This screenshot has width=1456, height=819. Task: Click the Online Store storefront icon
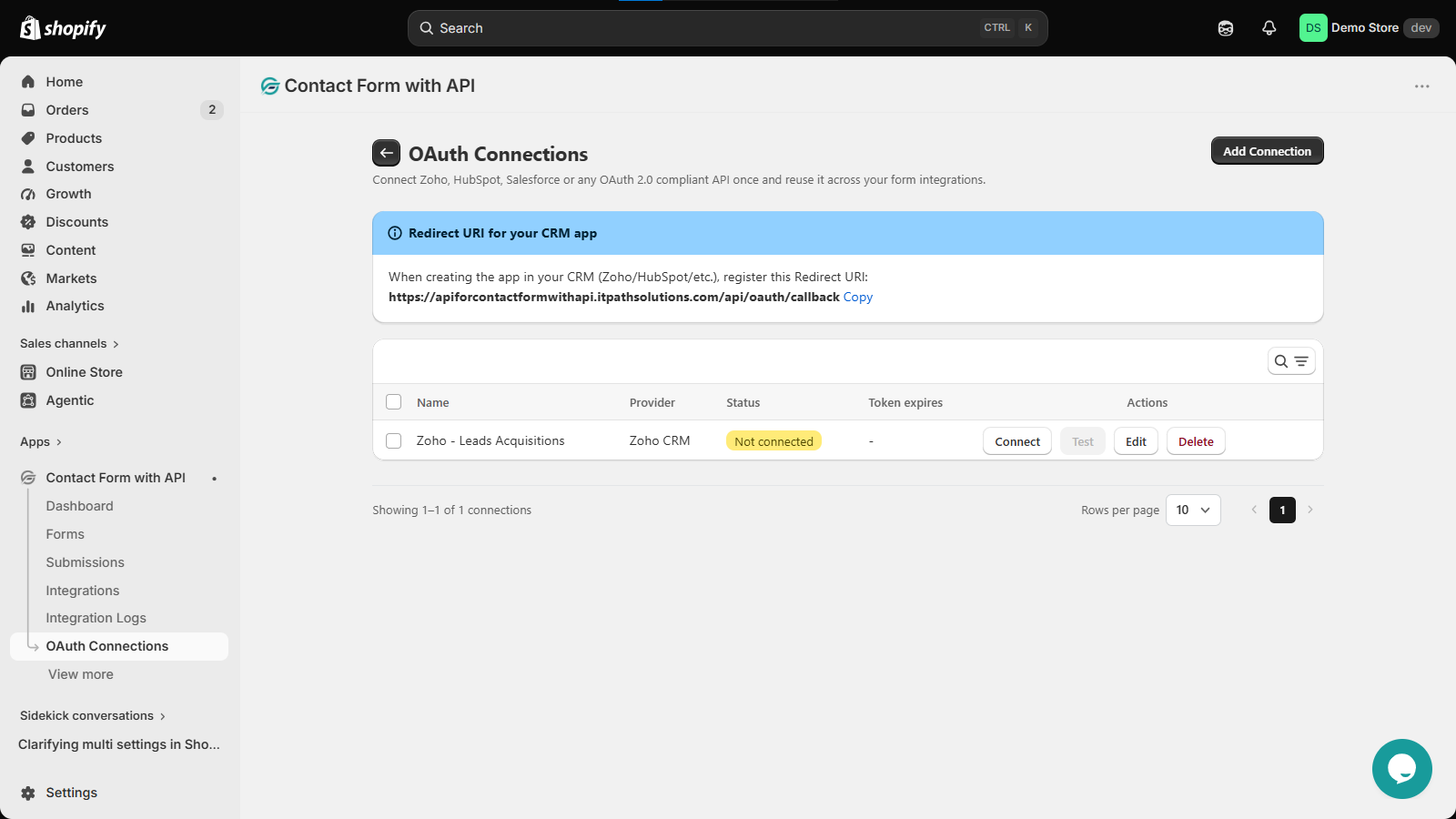[28, 372]
